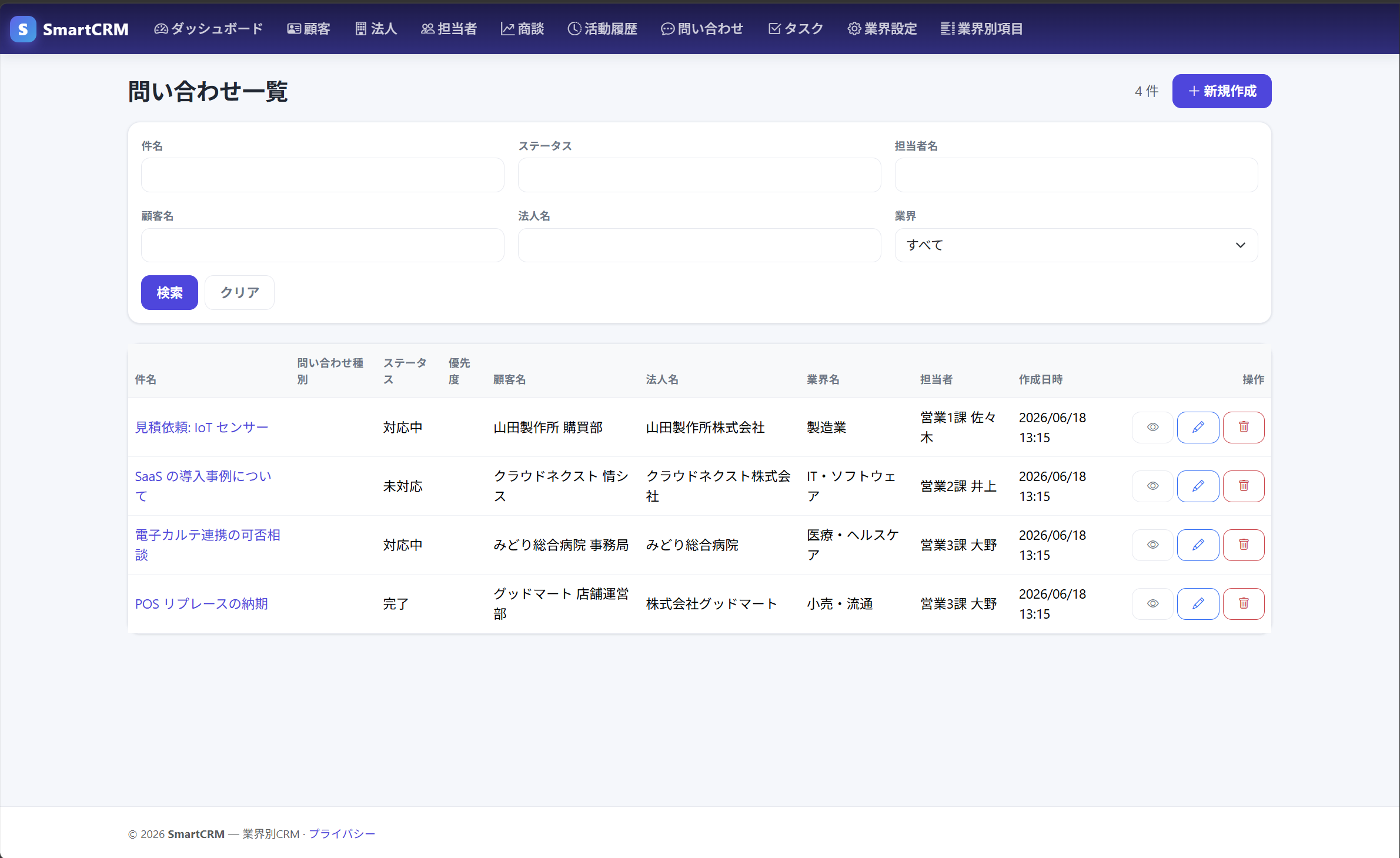Edit the SaaS の導入事例について inquiry
The image size is (1400, 858).
coord(1198,486)
